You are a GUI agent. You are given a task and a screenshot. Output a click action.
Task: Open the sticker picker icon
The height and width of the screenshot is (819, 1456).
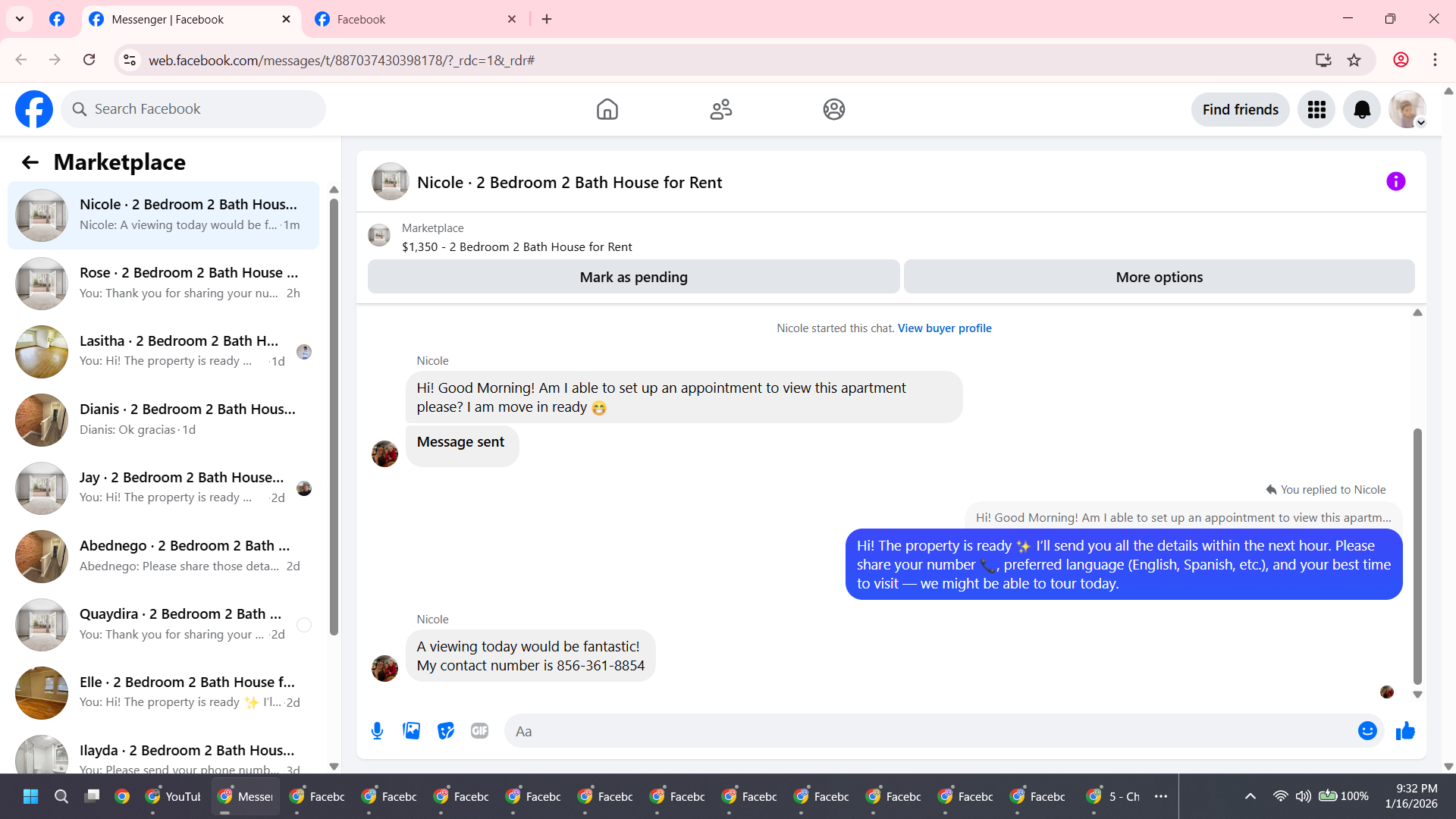(x=446, y=731)
